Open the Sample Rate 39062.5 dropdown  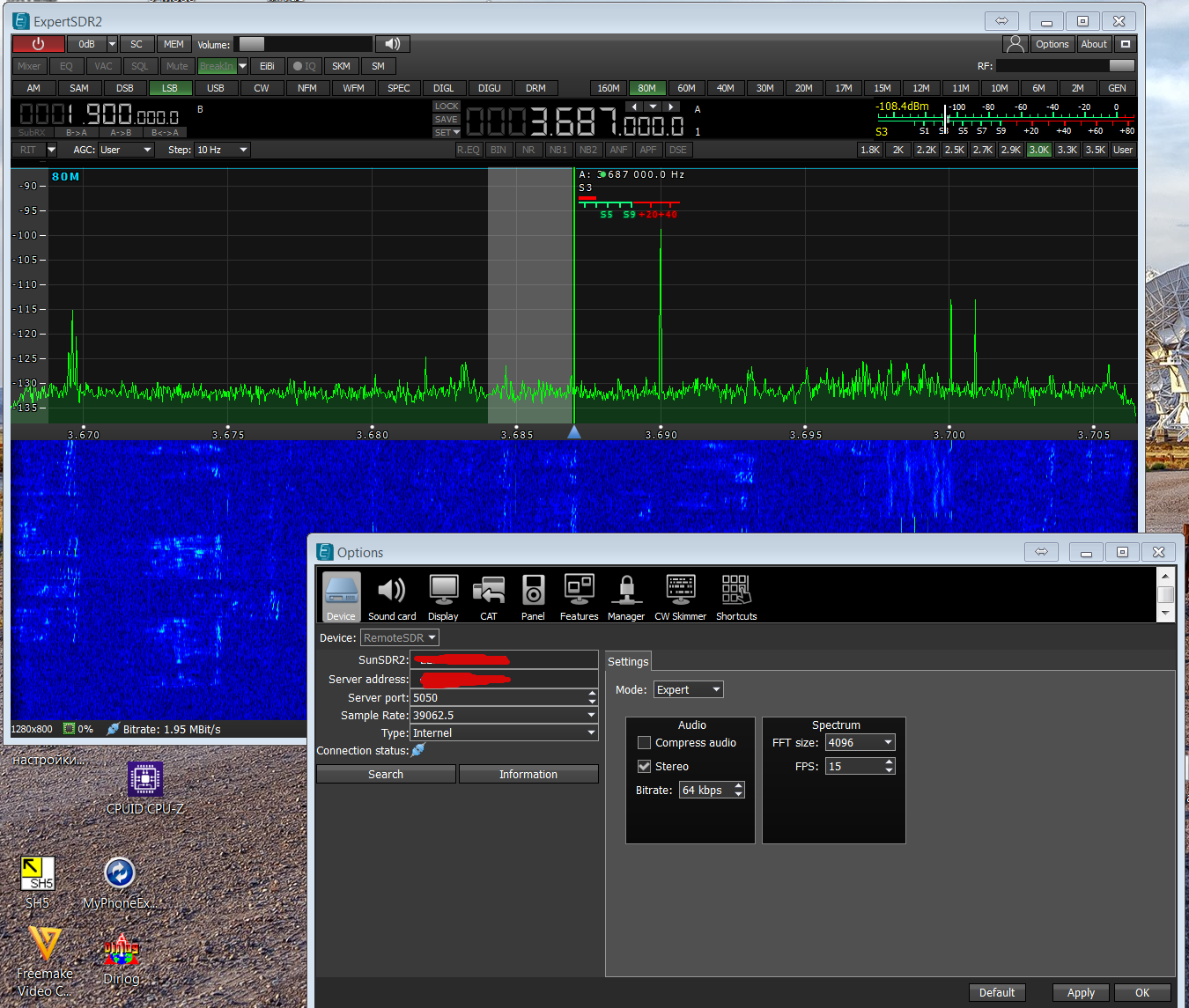coord(504,715)
